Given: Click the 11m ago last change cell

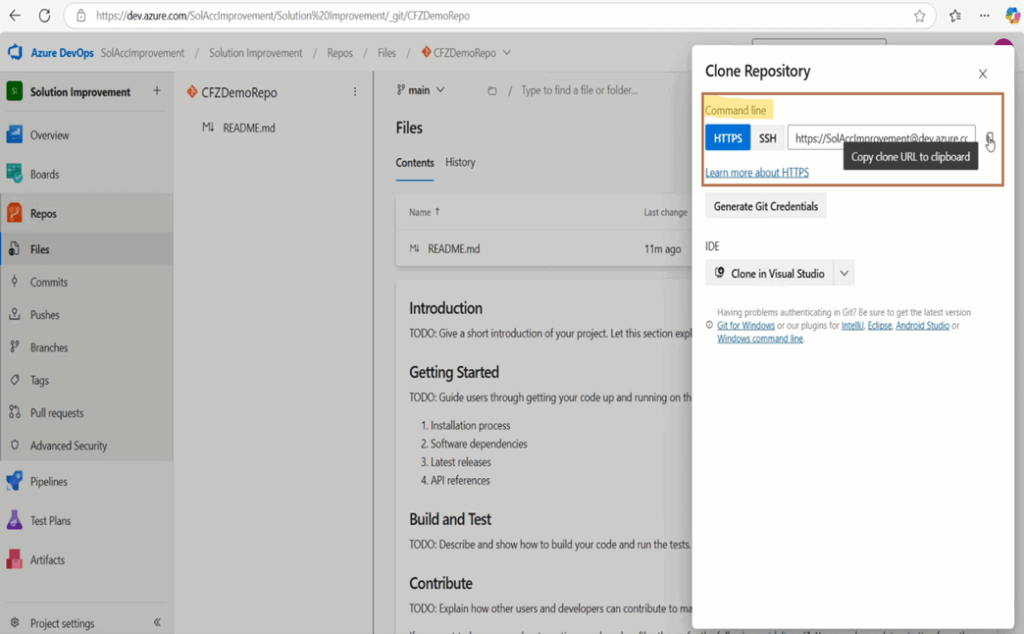Looking at the screenshot, I should click(662, 249).
